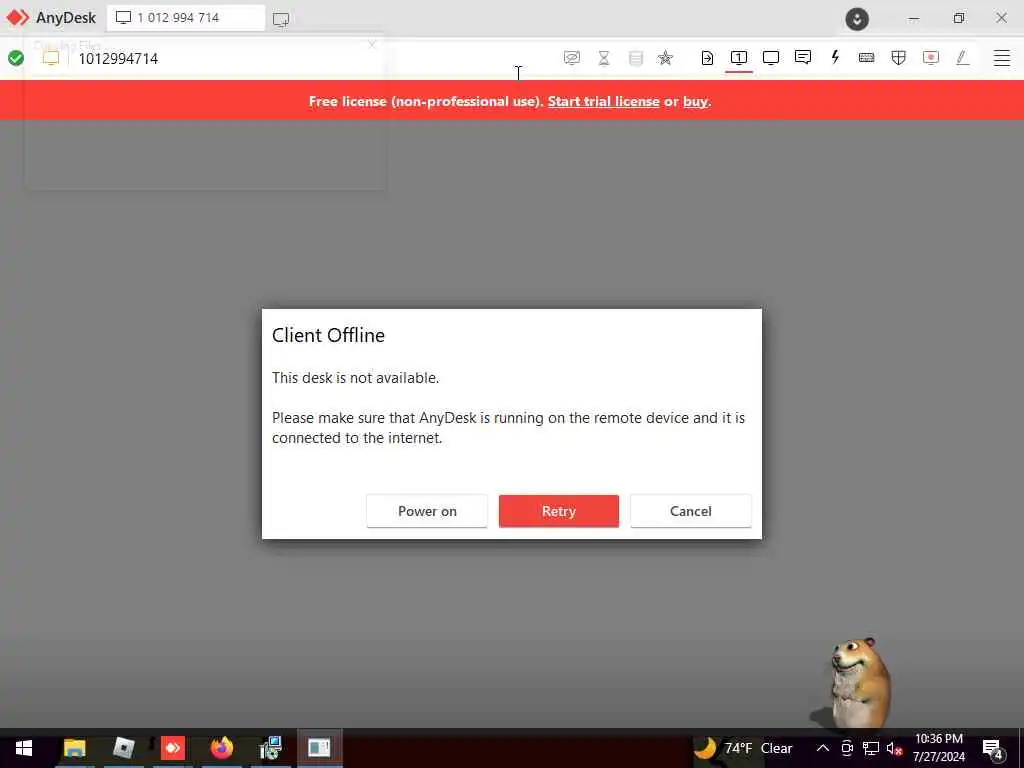Click the active news-style taskbar app
The height and width of the screenshot is (768, 1024).
click(319, 748)
